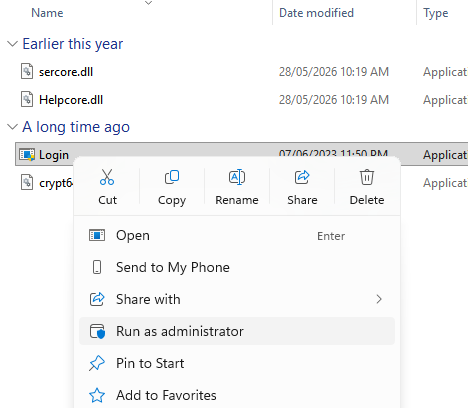This screenshot has width=468, height=408.
Task: Click the Delete trash icon
Action: click(367, 177)
